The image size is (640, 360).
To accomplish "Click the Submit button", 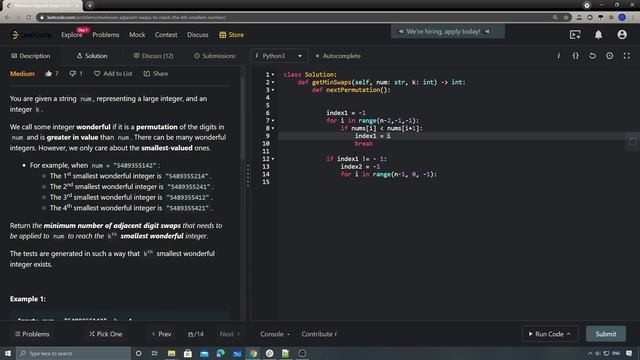I will pyautogui.click(x=606, y=334).
